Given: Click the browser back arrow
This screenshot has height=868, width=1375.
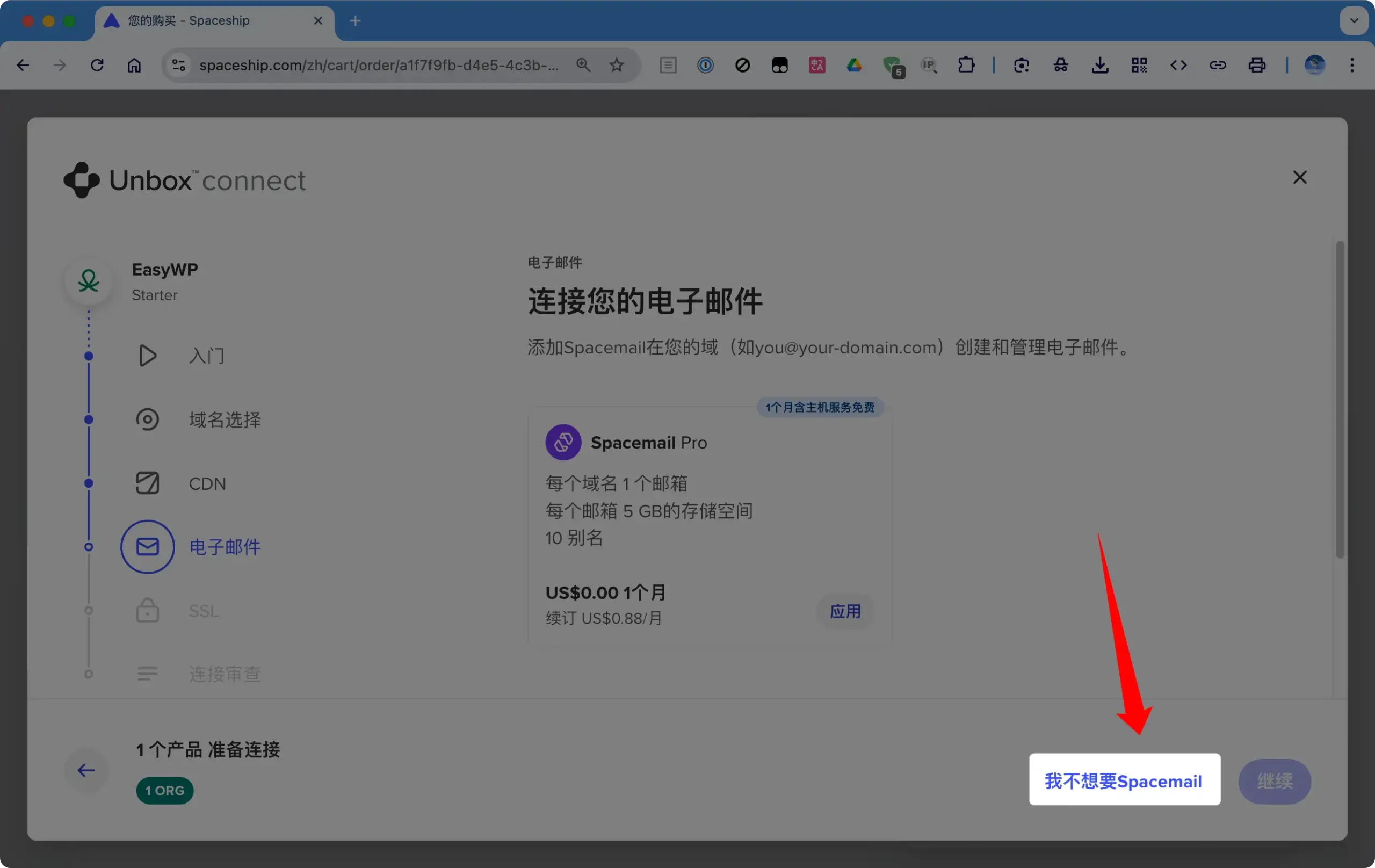Looking at the screenshot, I should 23,65.
